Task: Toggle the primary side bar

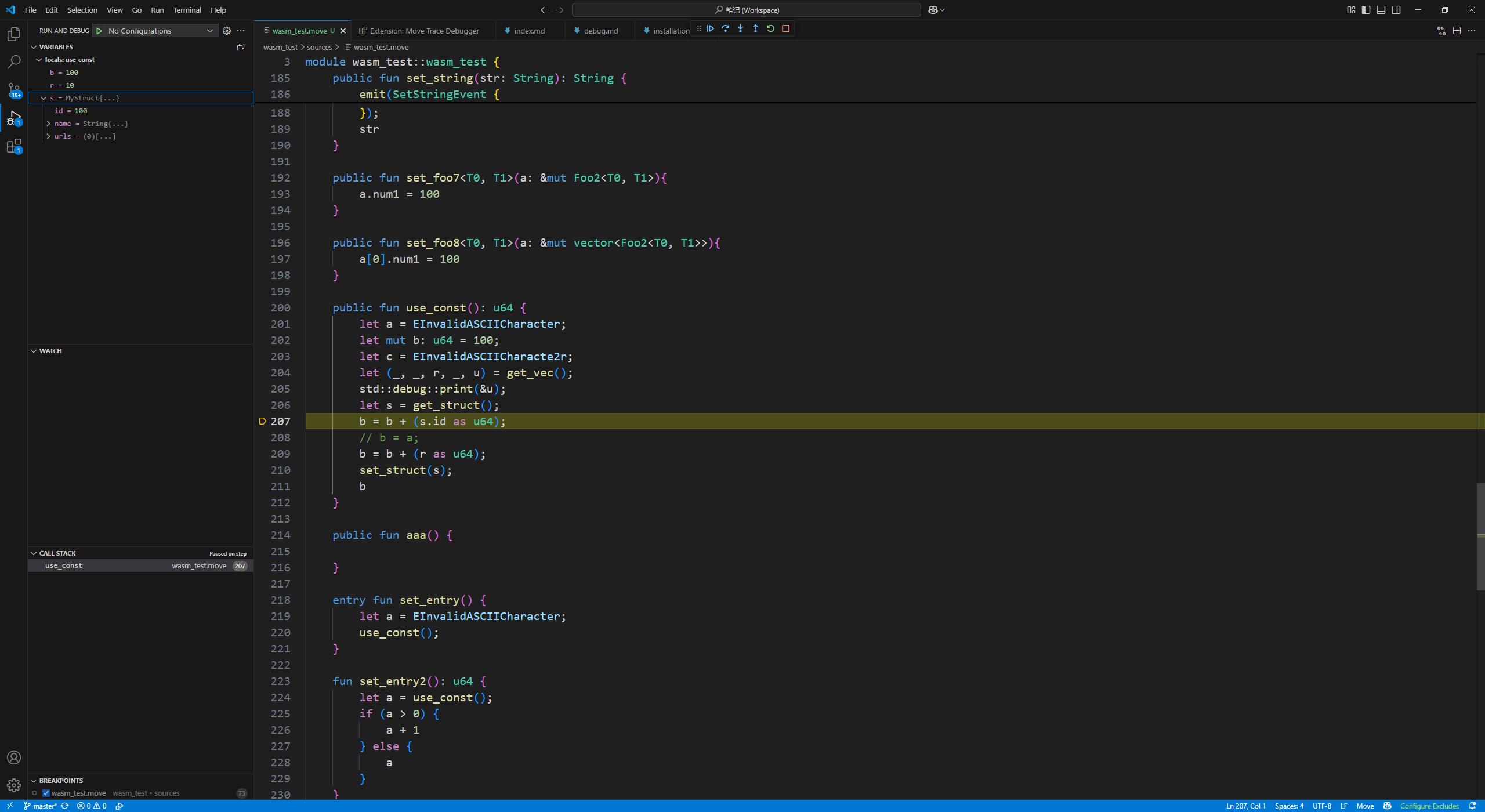Action: point(1366,10)
